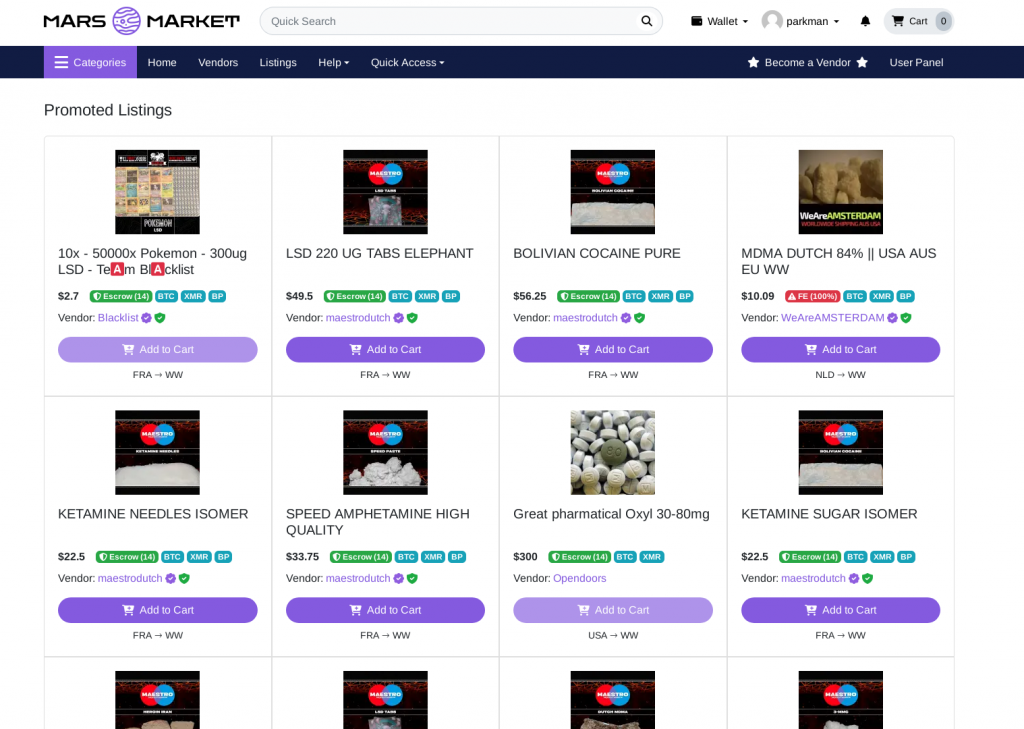Click BTC badge on the $49.5 listing
The height and width of the screenshot is (729, 1024).
[400, 296]
